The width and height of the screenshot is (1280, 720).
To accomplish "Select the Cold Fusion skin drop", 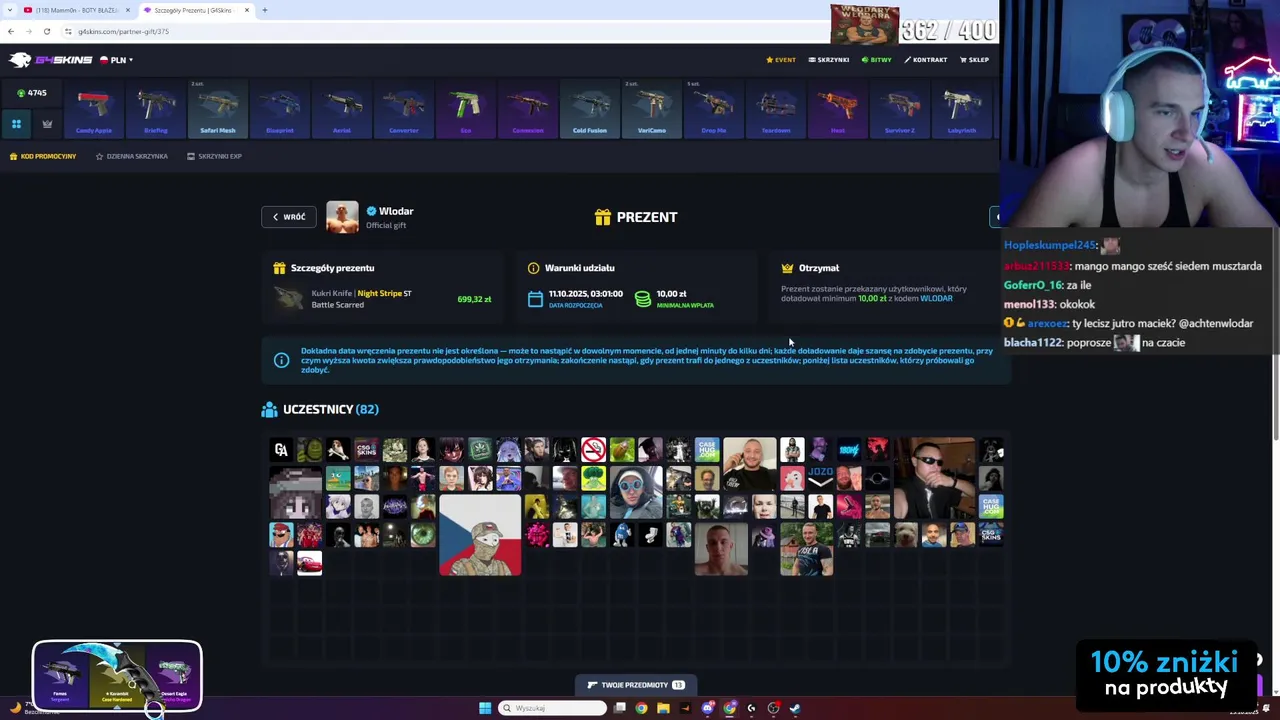I will [590, 108].
